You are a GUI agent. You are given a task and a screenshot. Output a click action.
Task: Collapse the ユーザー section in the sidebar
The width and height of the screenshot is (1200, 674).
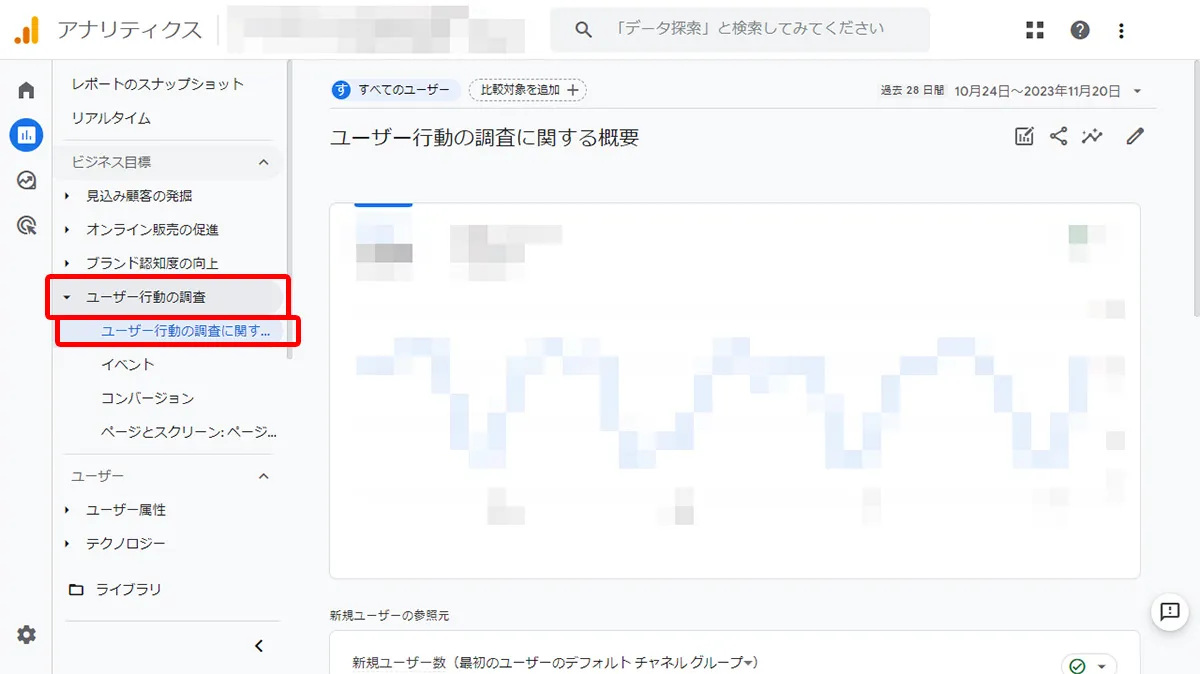[264, 476]
